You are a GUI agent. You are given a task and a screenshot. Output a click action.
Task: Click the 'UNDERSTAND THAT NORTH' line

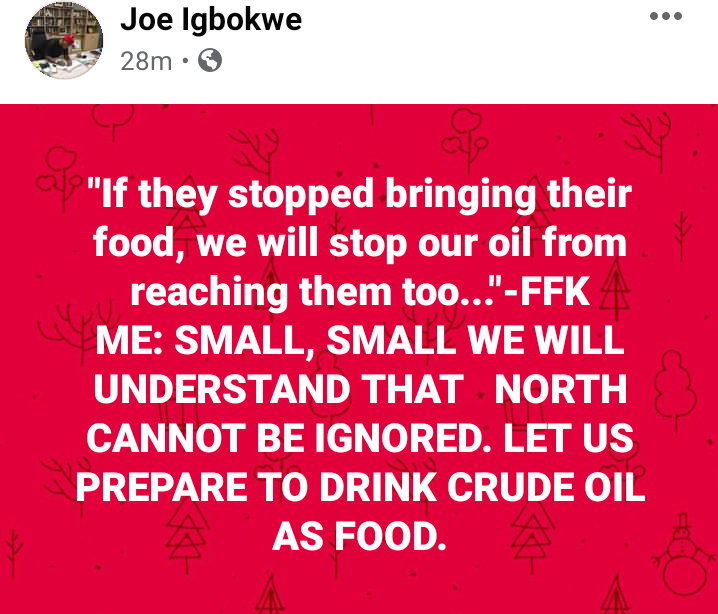360,389
